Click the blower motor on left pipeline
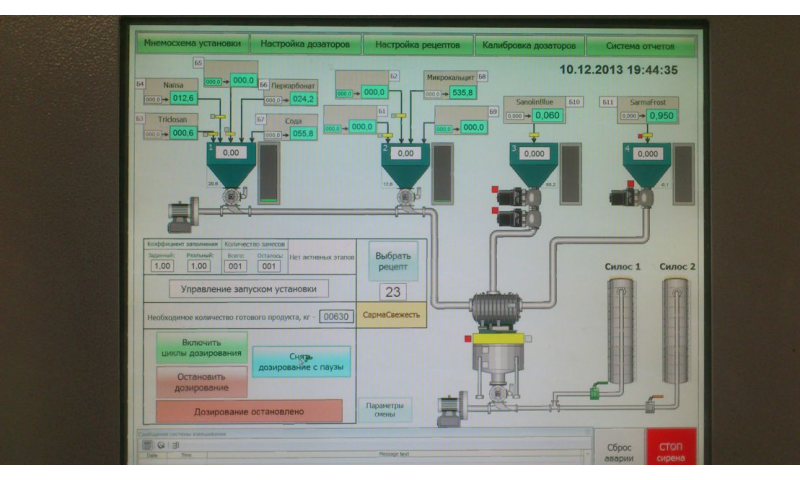 pos(181,212)
